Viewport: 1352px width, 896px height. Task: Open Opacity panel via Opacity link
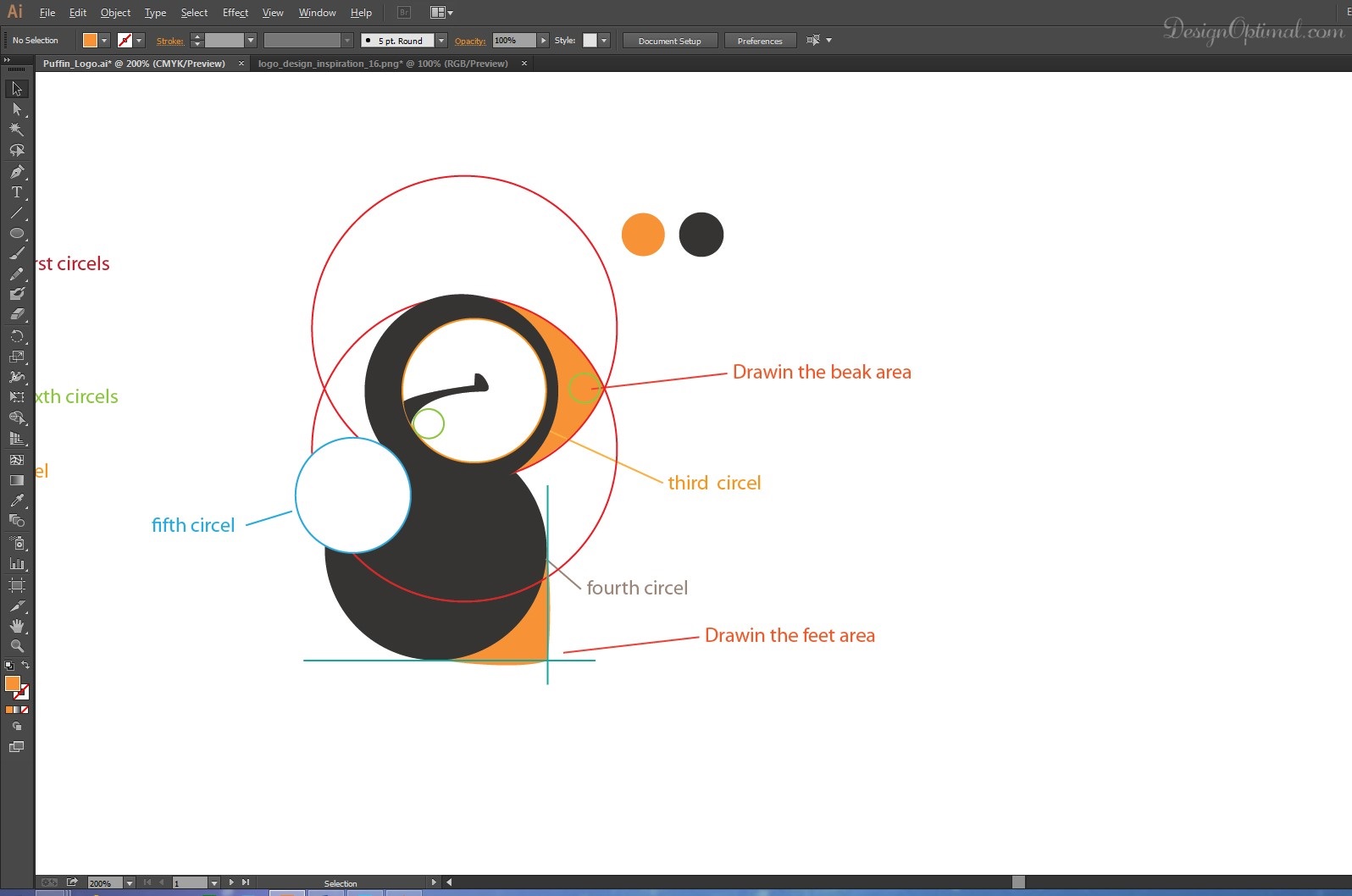coord(470,41)
